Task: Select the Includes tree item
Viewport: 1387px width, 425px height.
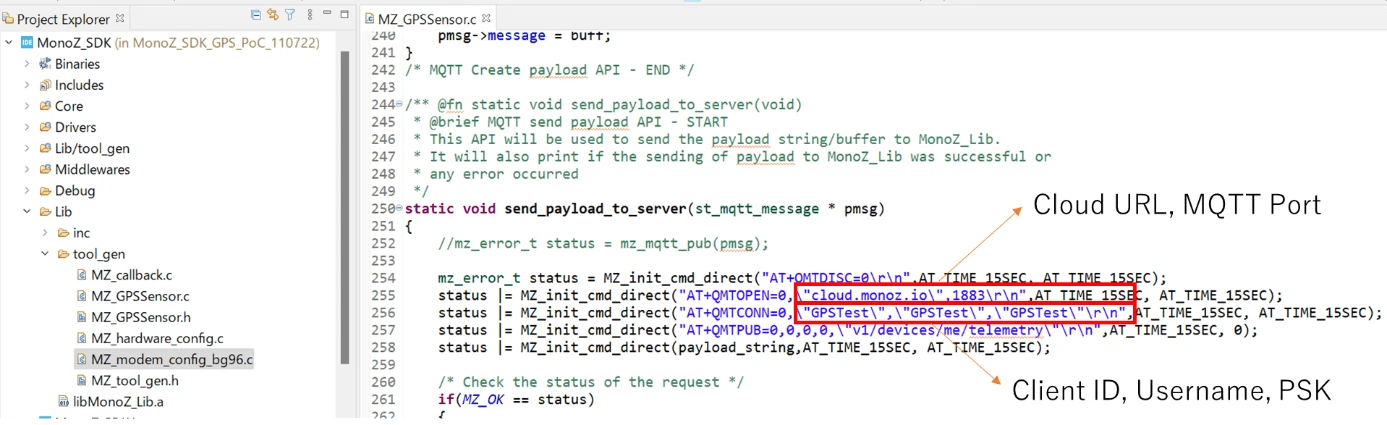Action: point(79,85)
